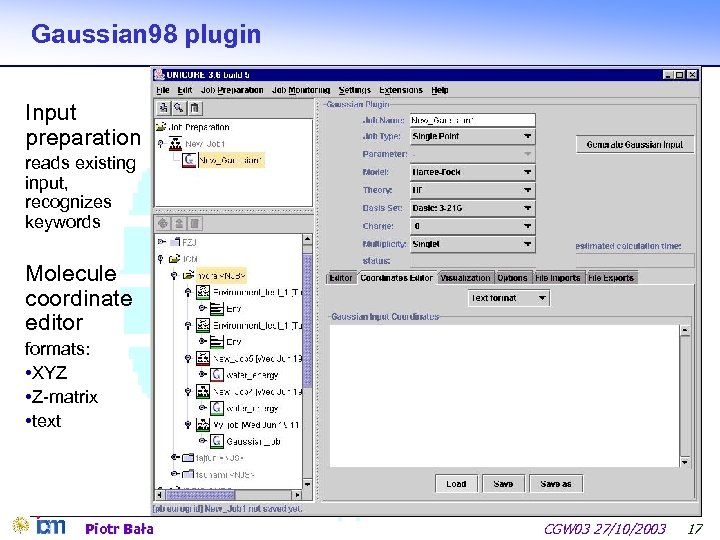Screen dimensions: 720x540
Task: Click the job icon for New_Job5 entry
Action: tap(203, 358)
